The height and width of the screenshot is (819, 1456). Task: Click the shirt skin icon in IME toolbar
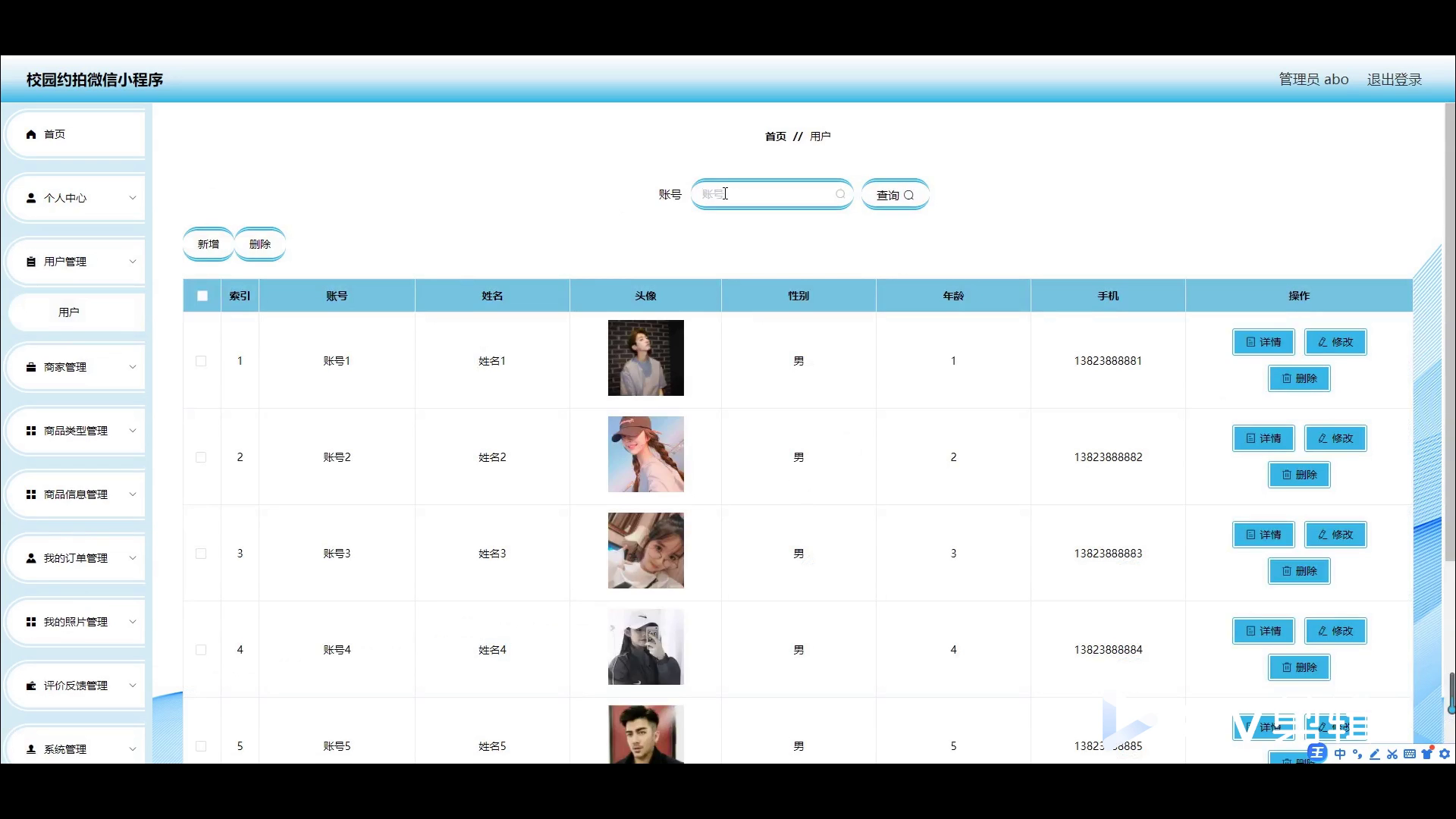tap(1427, 753)
